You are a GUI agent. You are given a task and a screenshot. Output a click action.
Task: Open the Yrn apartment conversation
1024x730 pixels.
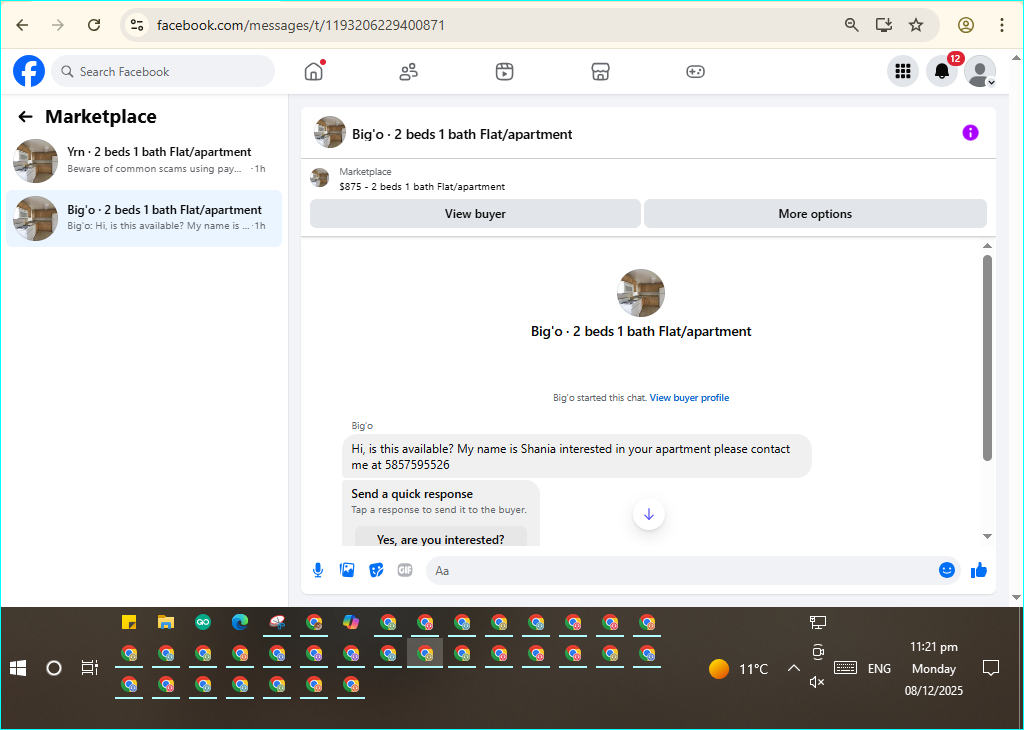click(x=144, y=160)
